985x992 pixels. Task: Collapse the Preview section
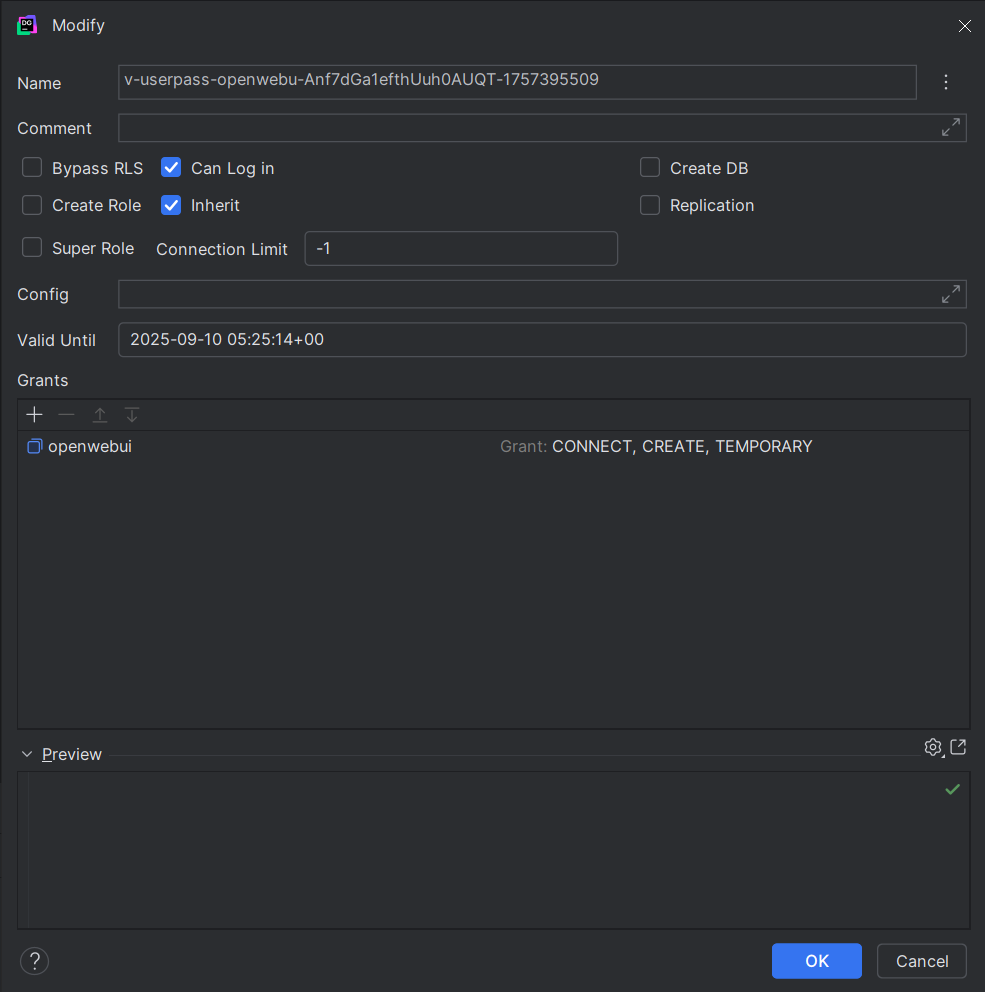pos(28,754)
